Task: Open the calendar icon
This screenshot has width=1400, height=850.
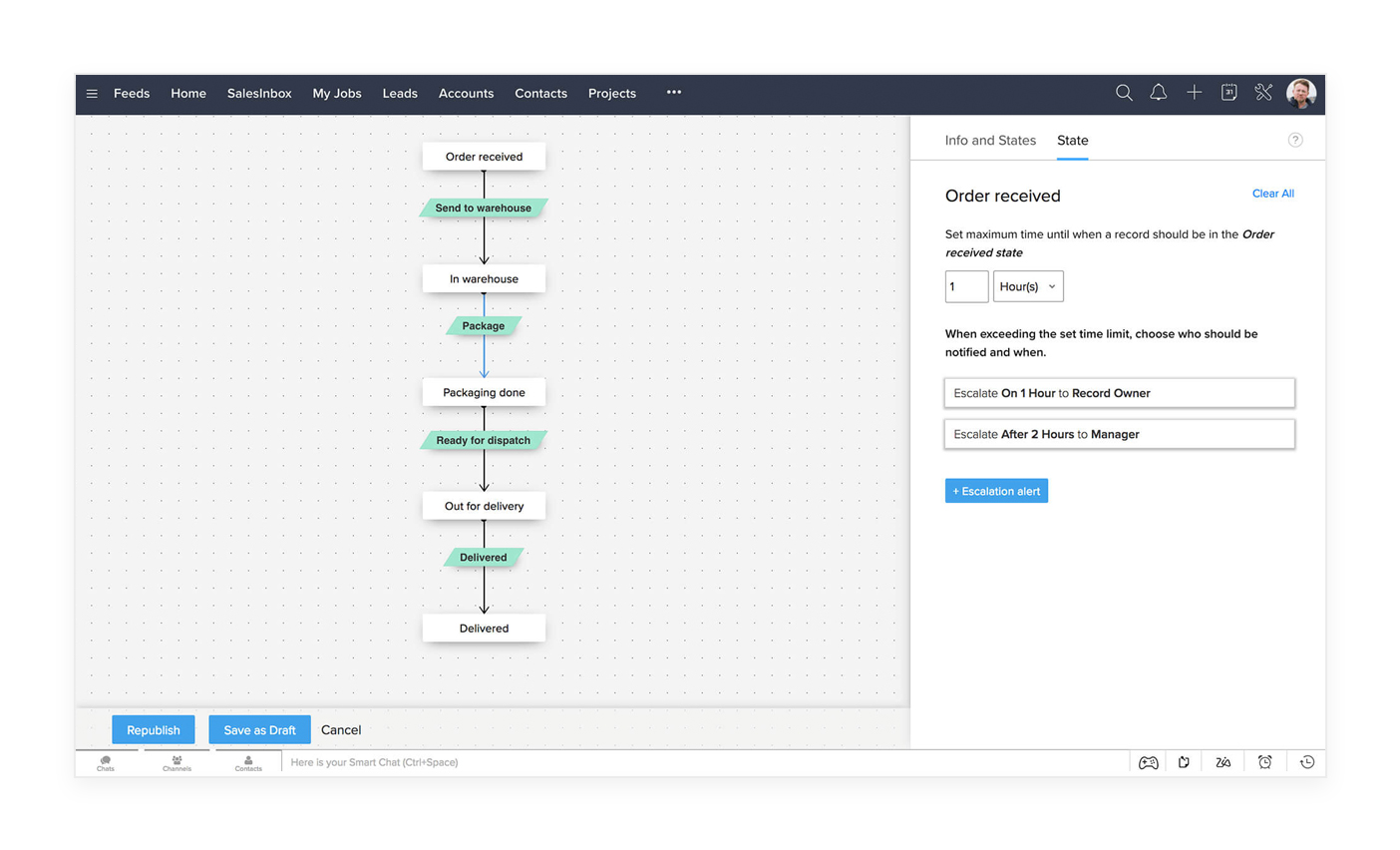Action: pos(1228,93)
